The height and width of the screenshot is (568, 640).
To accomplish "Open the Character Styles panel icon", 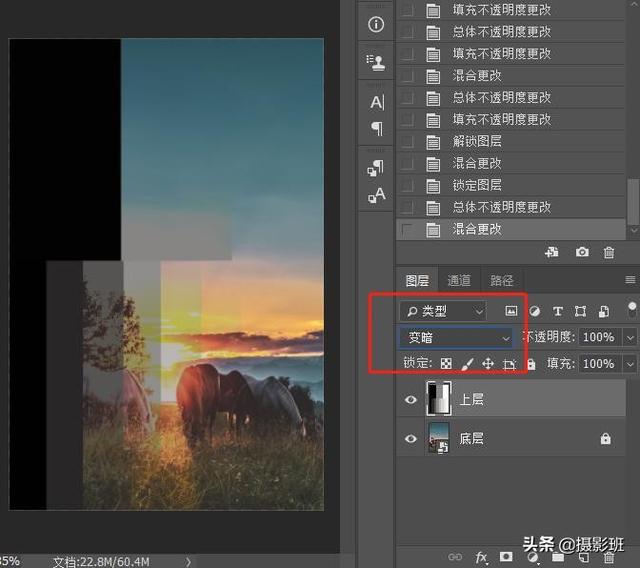I will pos(376,195).
